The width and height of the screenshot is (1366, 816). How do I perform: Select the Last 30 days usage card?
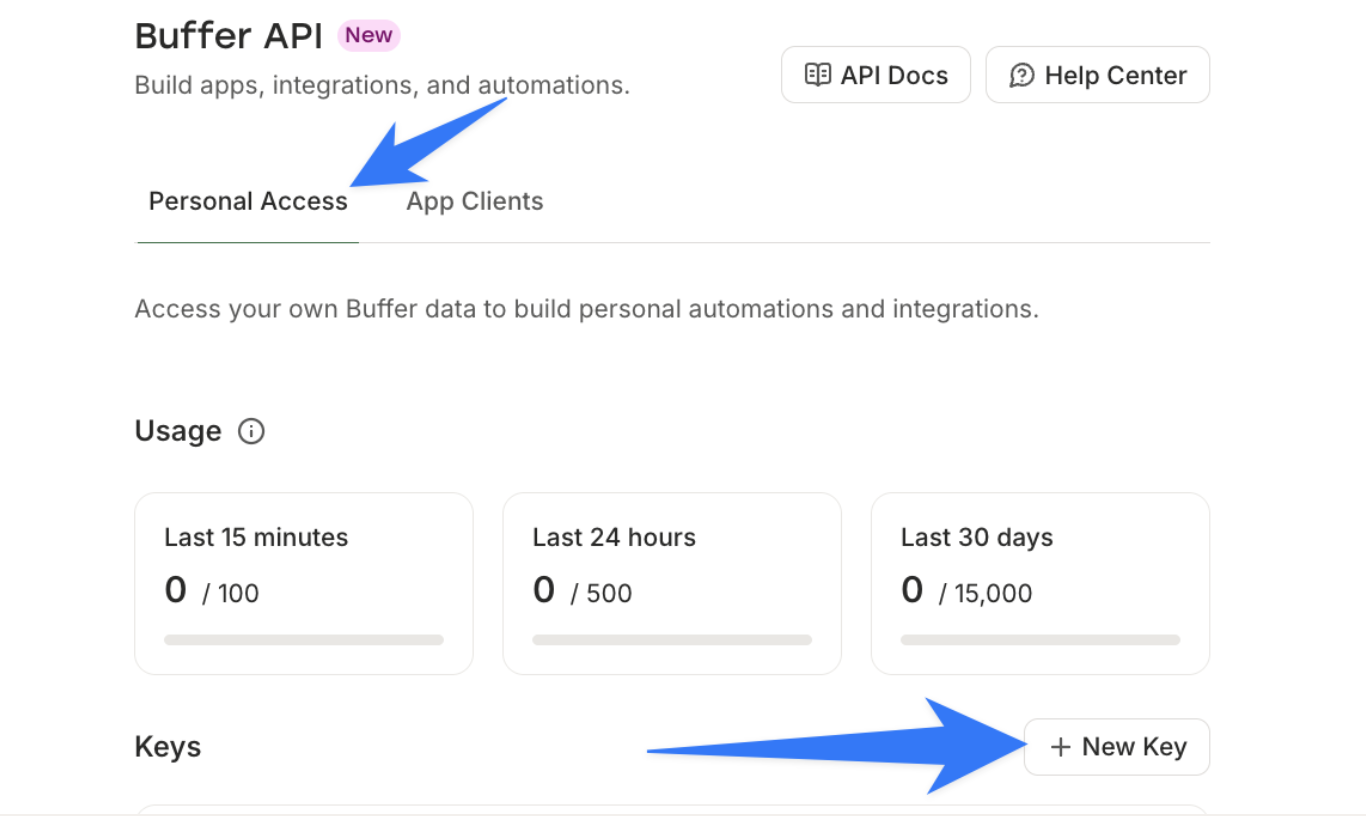1040,584
